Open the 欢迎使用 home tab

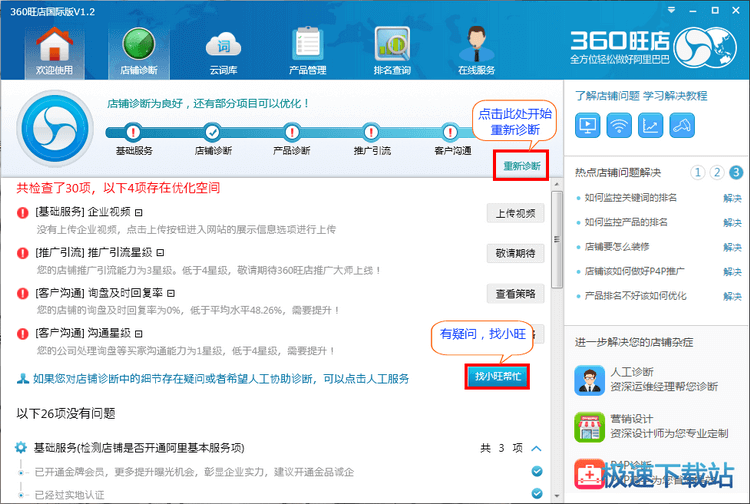pos(55,52)
